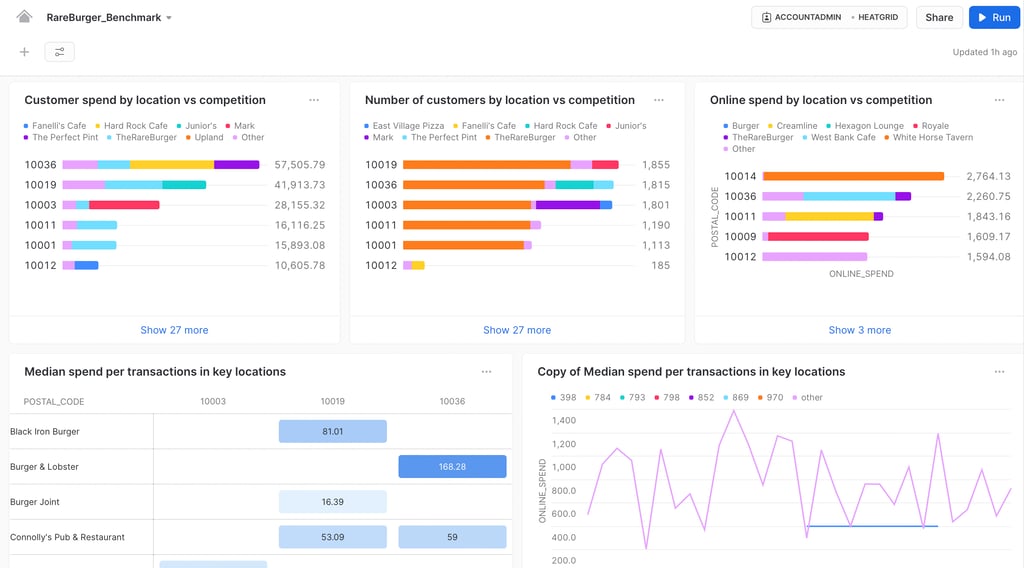Open Online spend tile options menu
This screenshot has height=568, width=1024.
[999, 100]
